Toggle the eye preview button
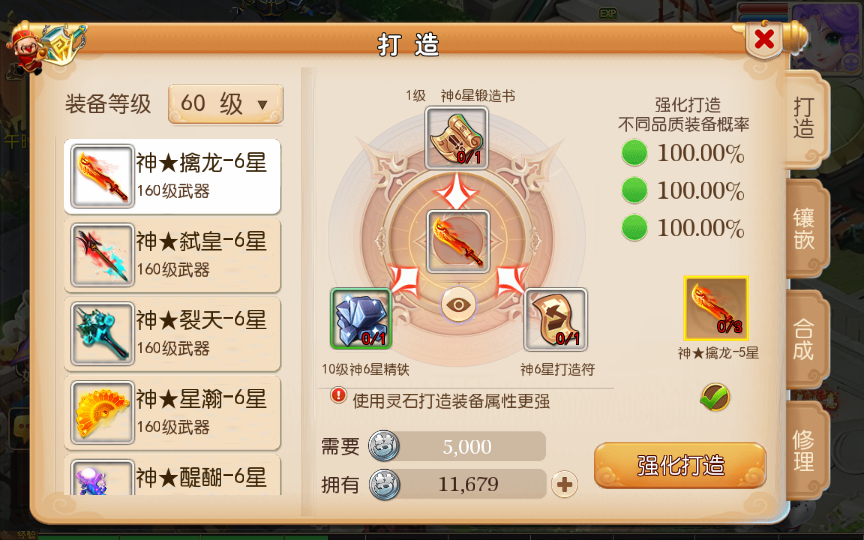The image size is (864, 540). click(x=458, y=305)
